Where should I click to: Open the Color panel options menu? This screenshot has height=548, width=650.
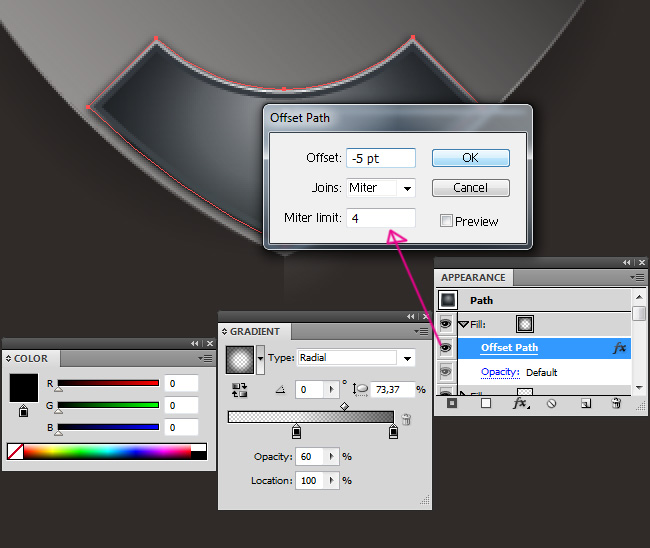(x=205, y=358)
